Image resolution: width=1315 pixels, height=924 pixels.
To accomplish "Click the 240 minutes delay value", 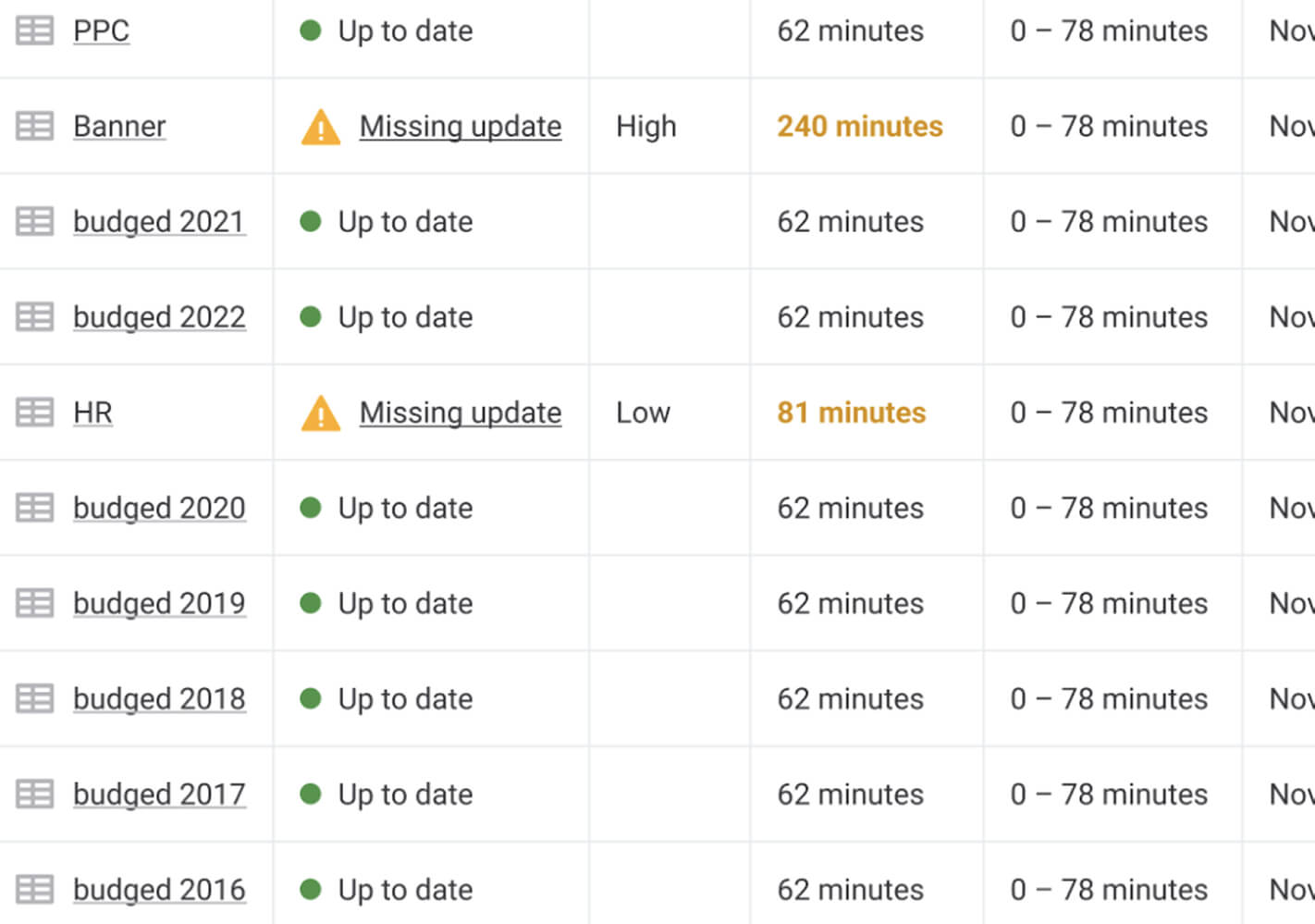I will tap(859, 126).
